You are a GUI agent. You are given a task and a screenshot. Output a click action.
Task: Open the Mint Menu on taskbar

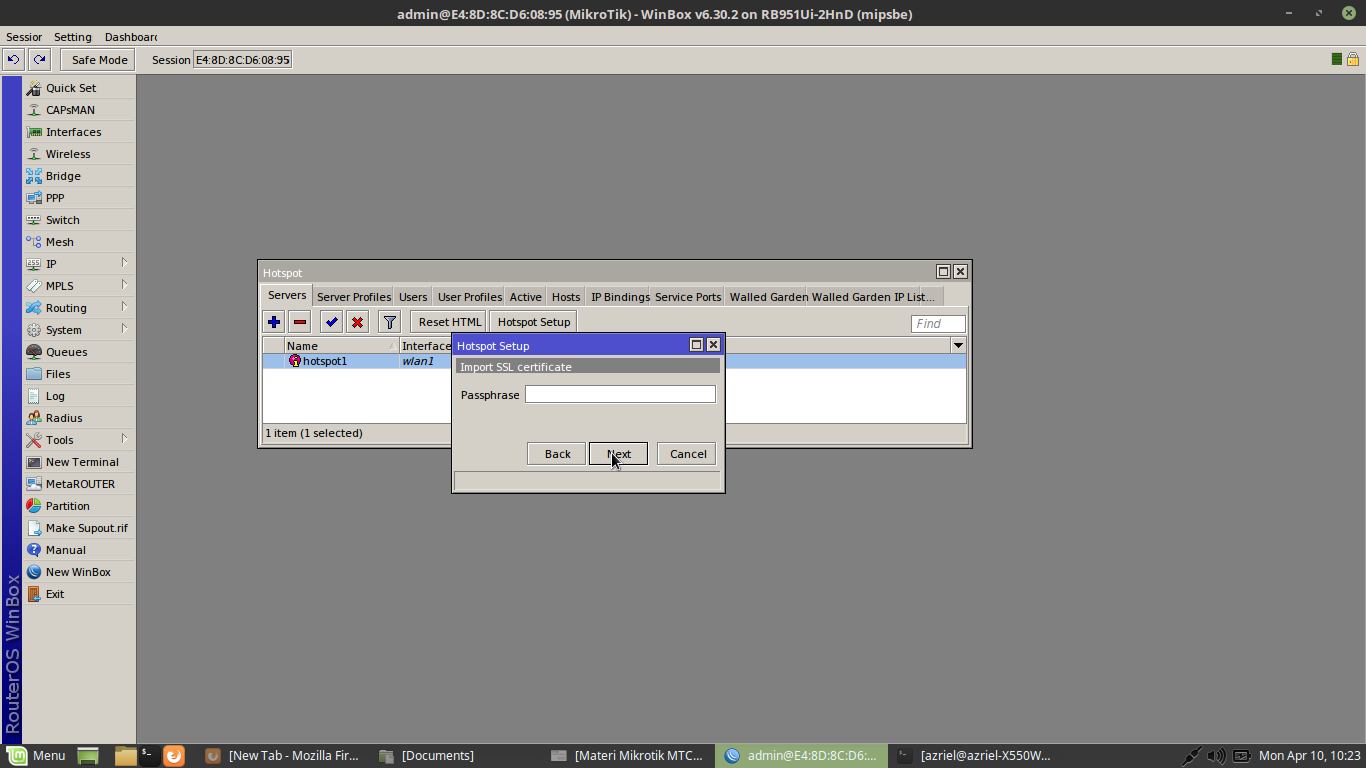(x=37, y=756)
